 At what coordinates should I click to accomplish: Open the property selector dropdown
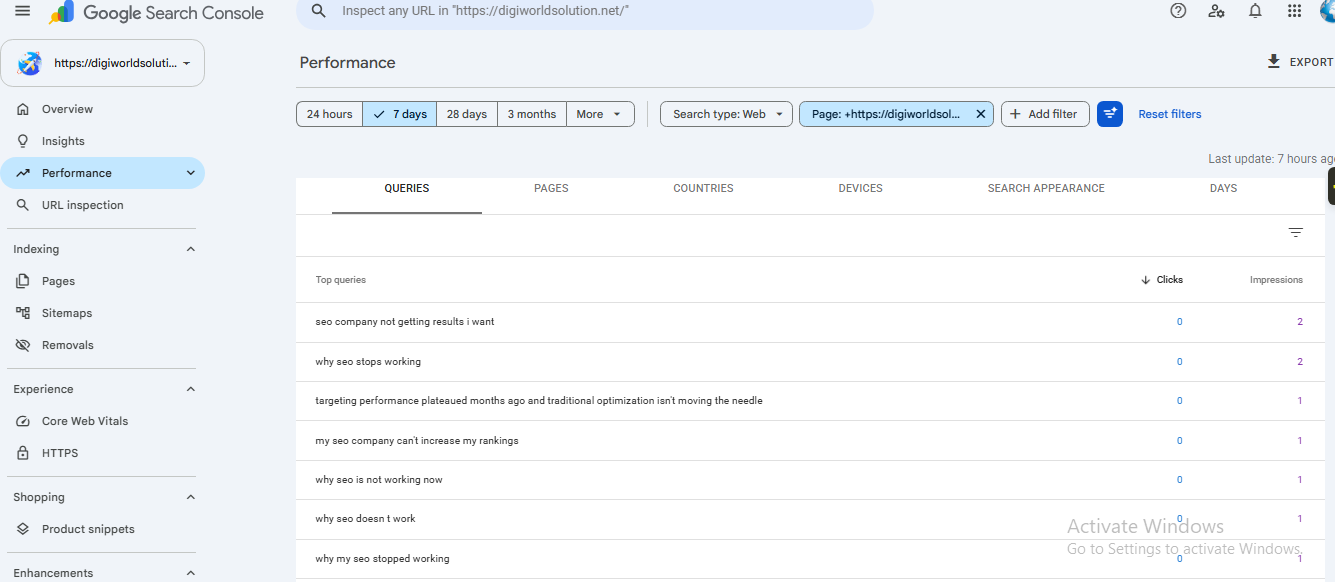103,63
